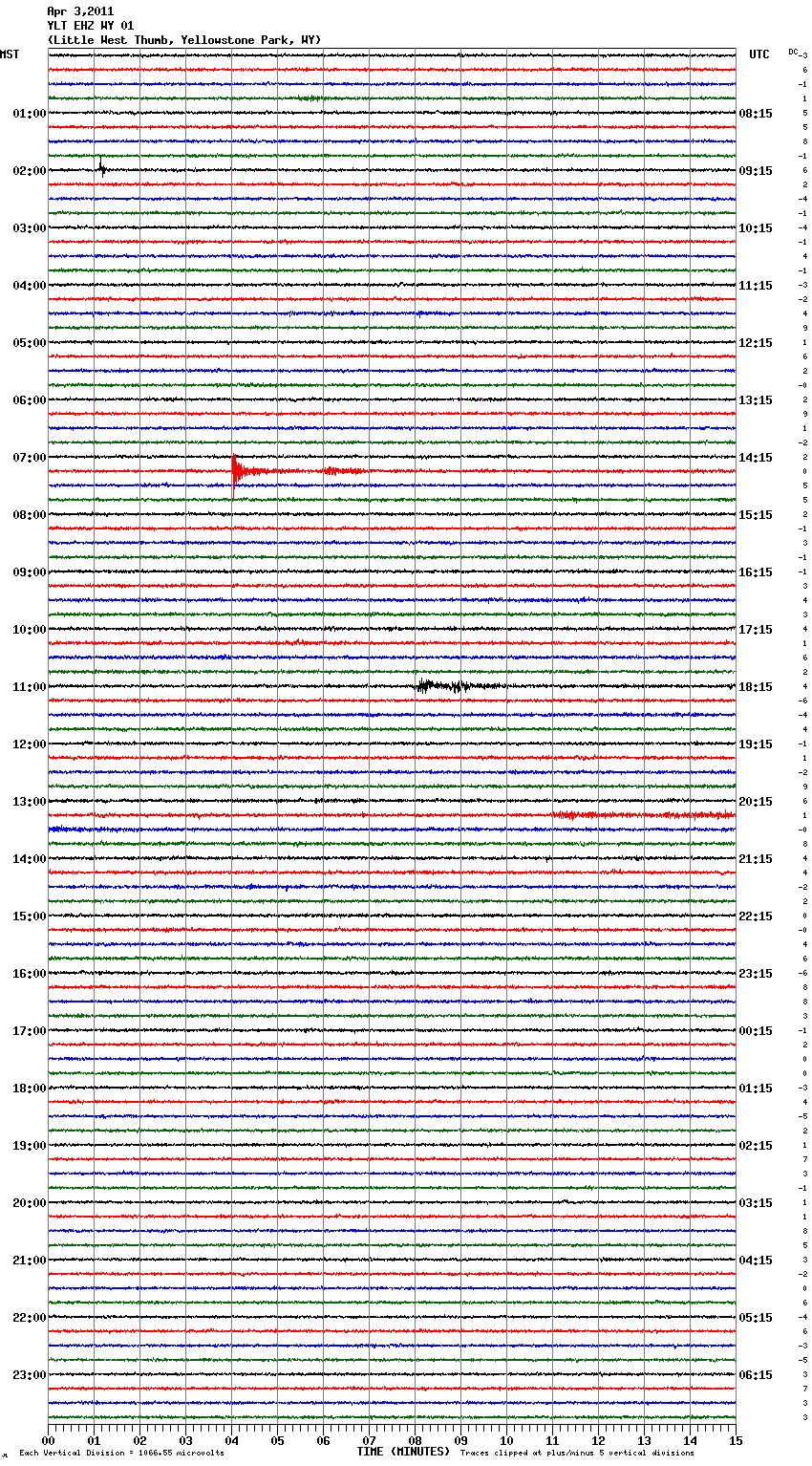Click the '15:00' MST hour label
Screen dimensions: 812x1466
click(29, 916)
